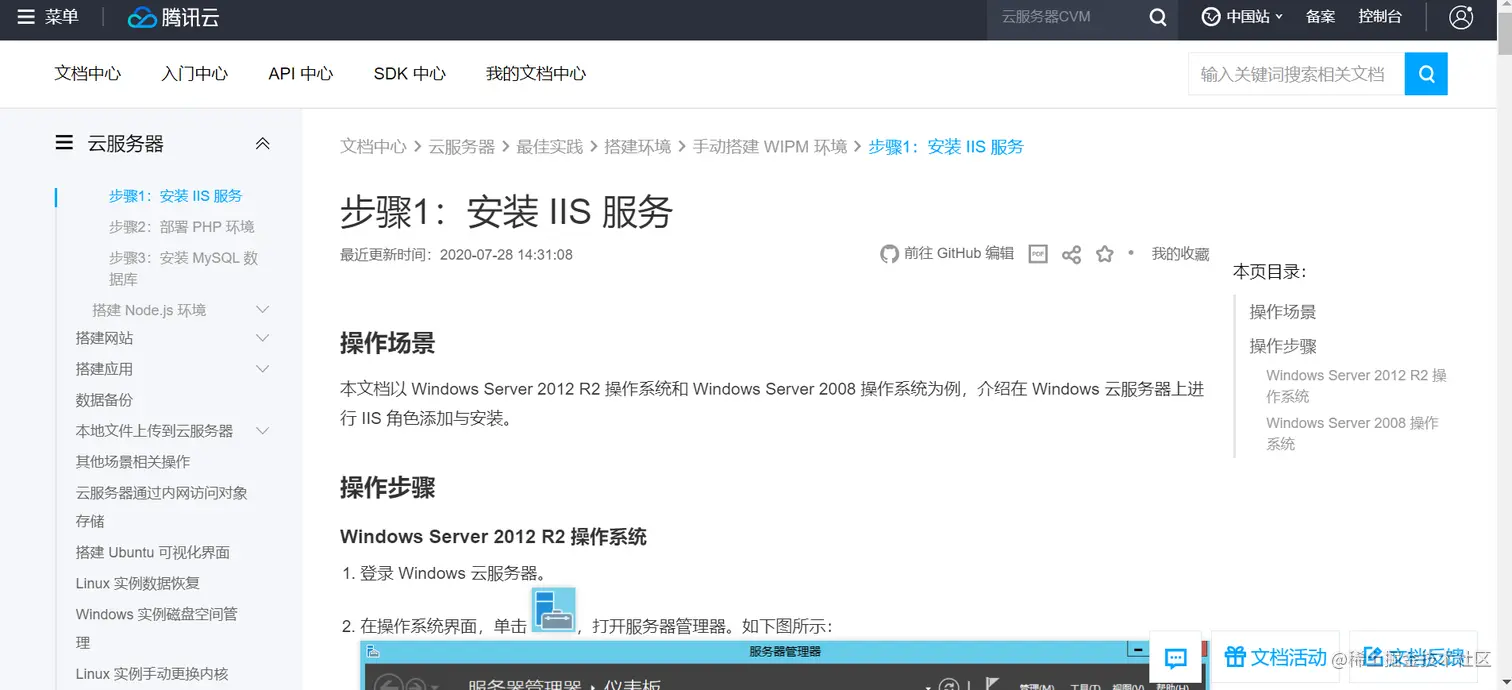Open the 服务器管理器 screenshot image
The image size is (1512, 690).
(783, 665)
